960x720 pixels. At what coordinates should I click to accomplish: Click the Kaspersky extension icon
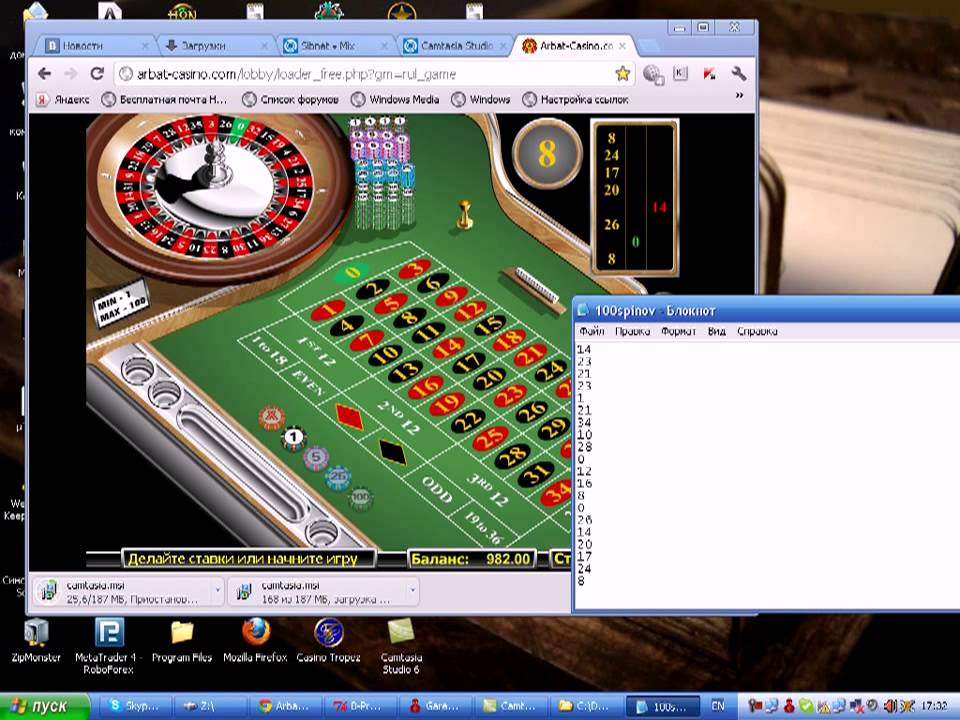pos(709,74)
